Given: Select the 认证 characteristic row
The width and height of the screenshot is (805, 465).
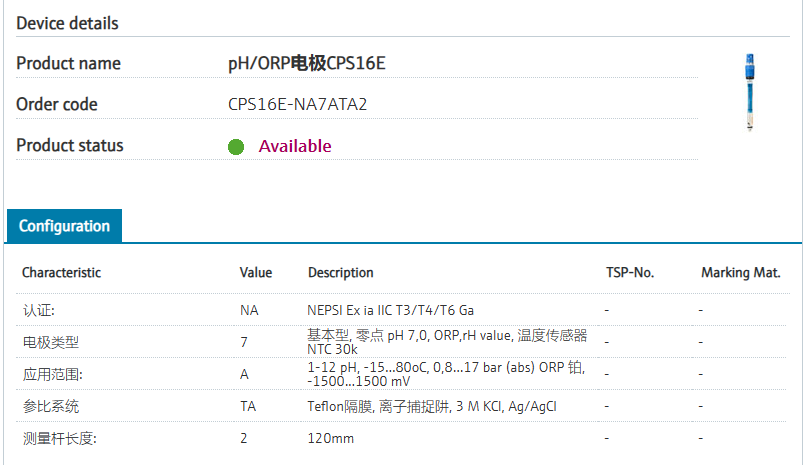Looking at the screenshot, I should click(46, 311).
